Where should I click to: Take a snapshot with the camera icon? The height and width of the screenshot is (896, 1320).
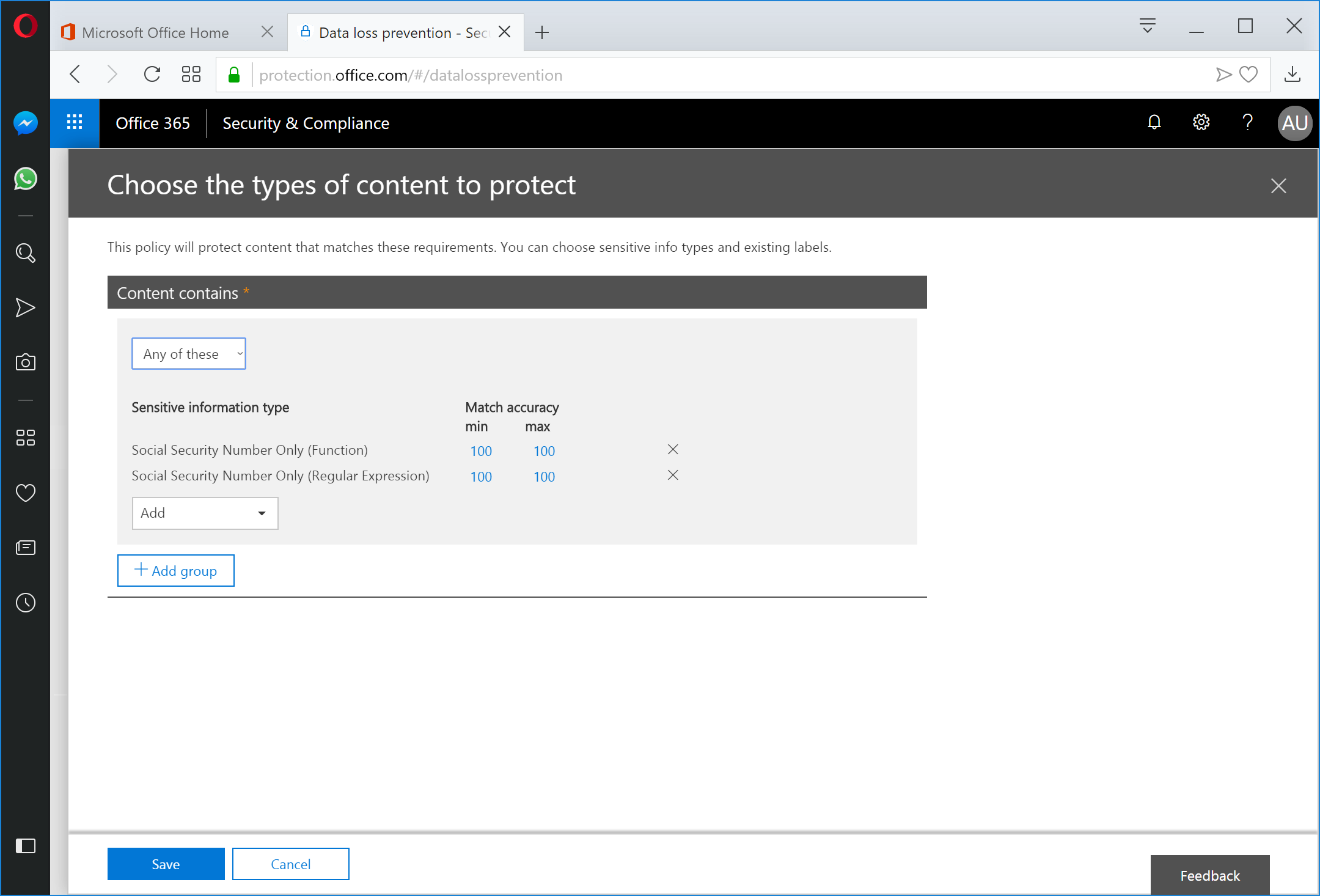point(25,362)
